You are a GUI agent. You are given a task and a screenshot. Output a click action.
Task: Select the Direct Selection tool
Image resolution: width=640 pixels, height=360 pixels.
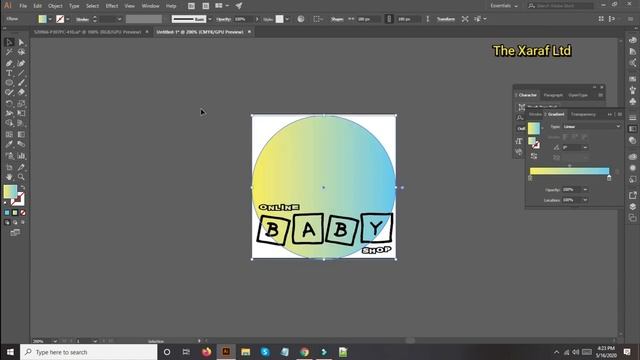pyautogui.click(x=21, y=42)
